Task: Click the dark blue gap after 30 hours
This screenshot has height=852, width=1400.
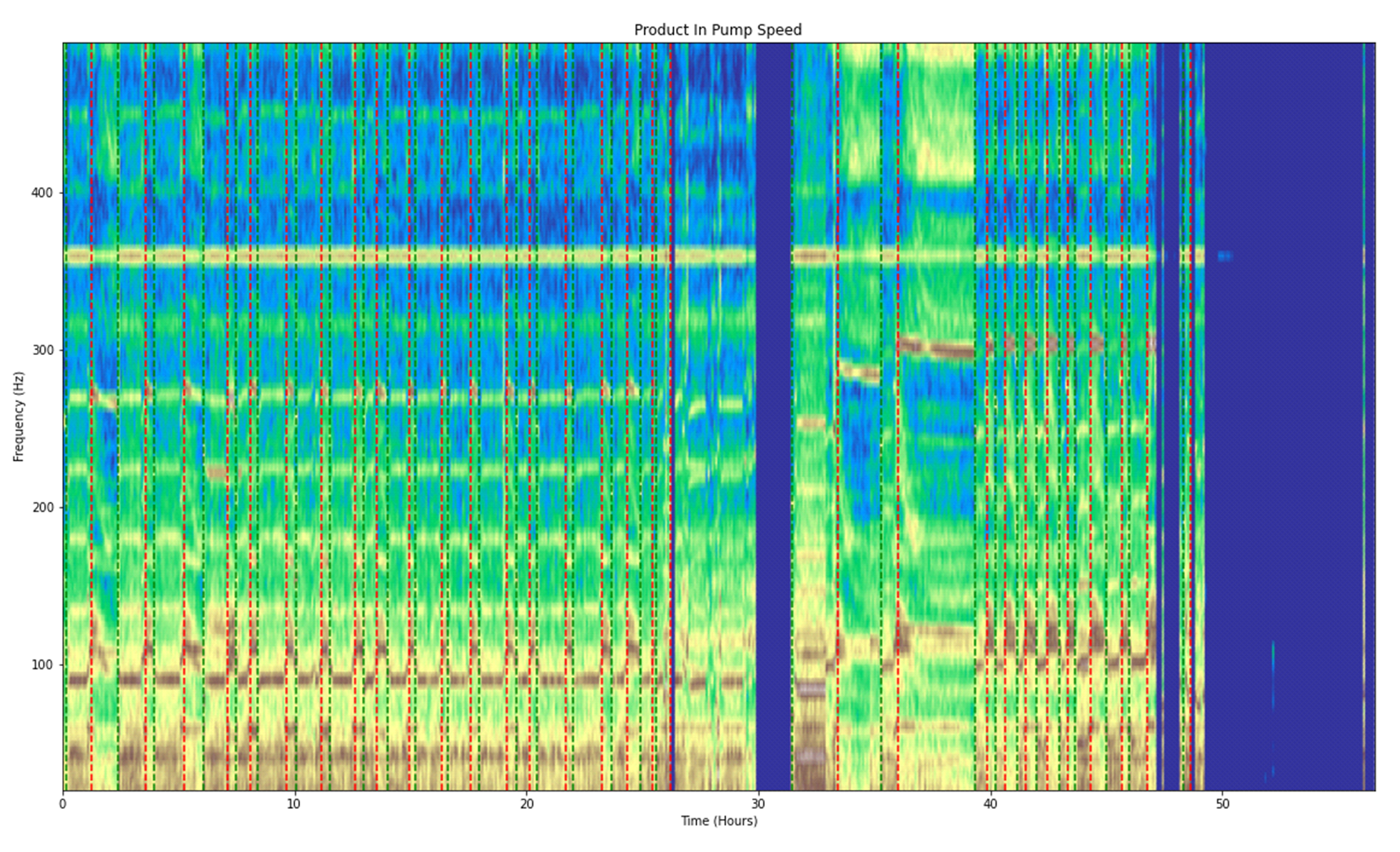Action: [773, 416]
